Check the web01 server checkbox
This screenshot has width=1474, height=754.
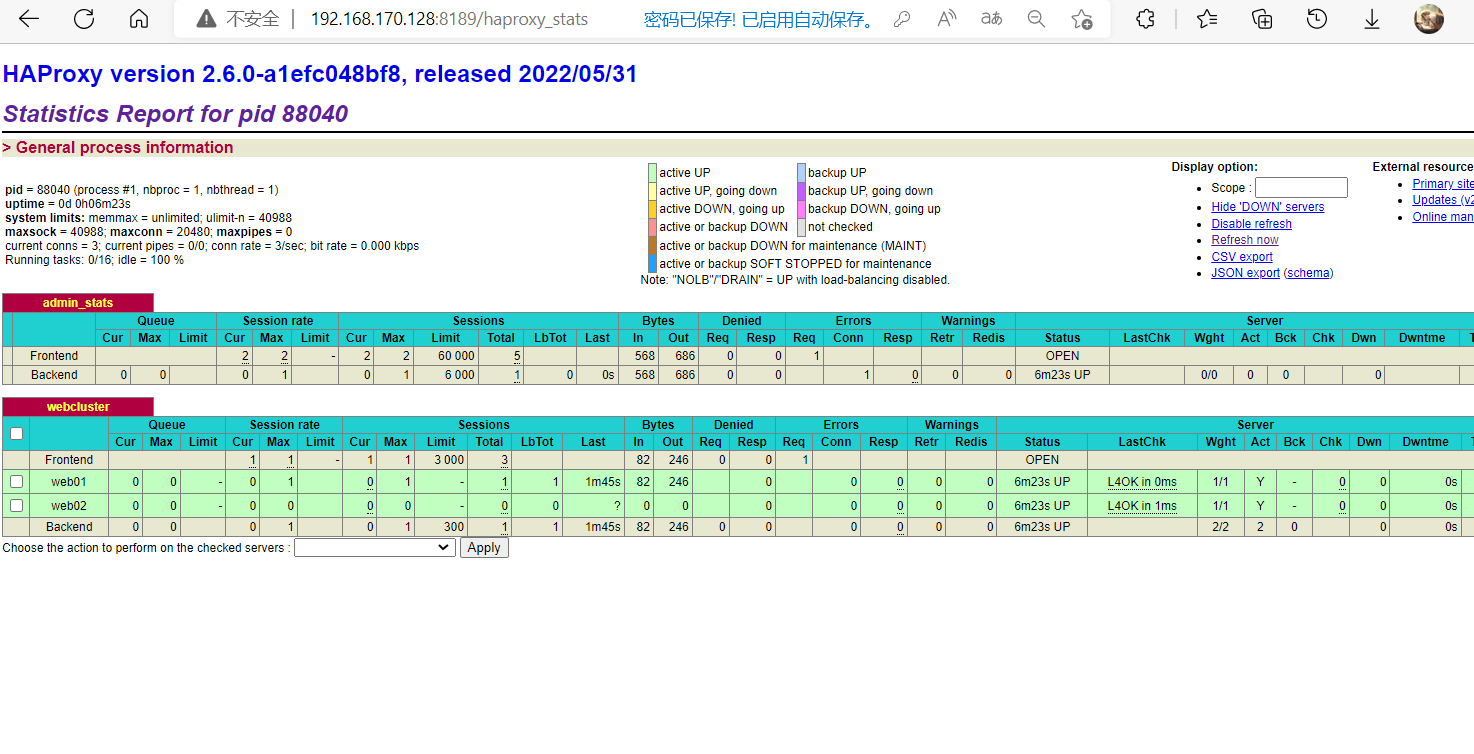coord(16,481)
